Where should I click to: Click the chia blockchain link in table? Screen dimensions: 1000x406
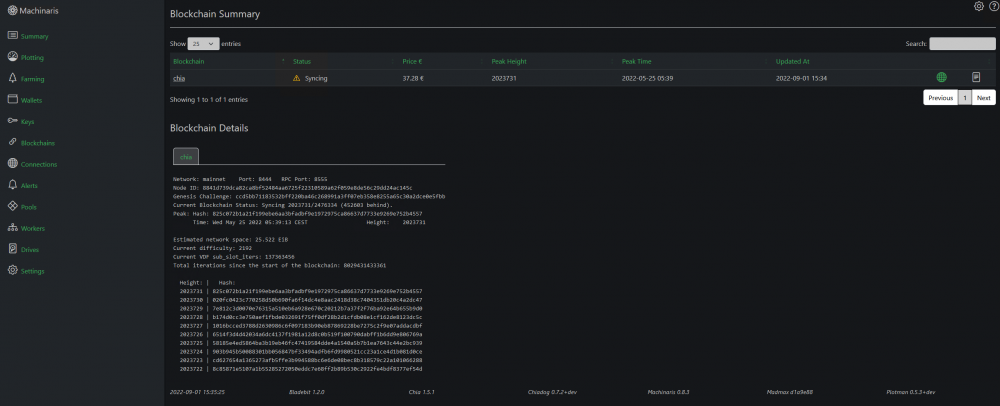pos(179,78)
